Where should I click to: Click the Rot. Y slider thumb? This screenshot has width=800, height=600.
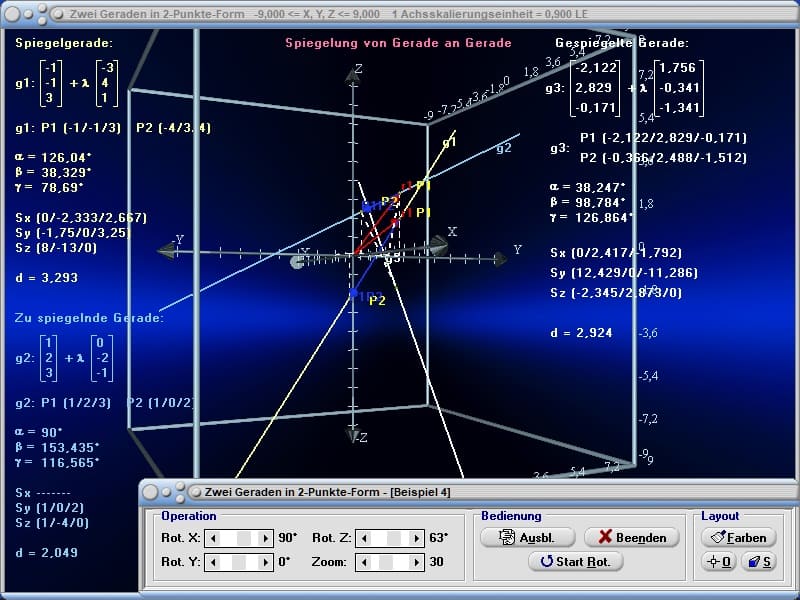pos(239,562)
